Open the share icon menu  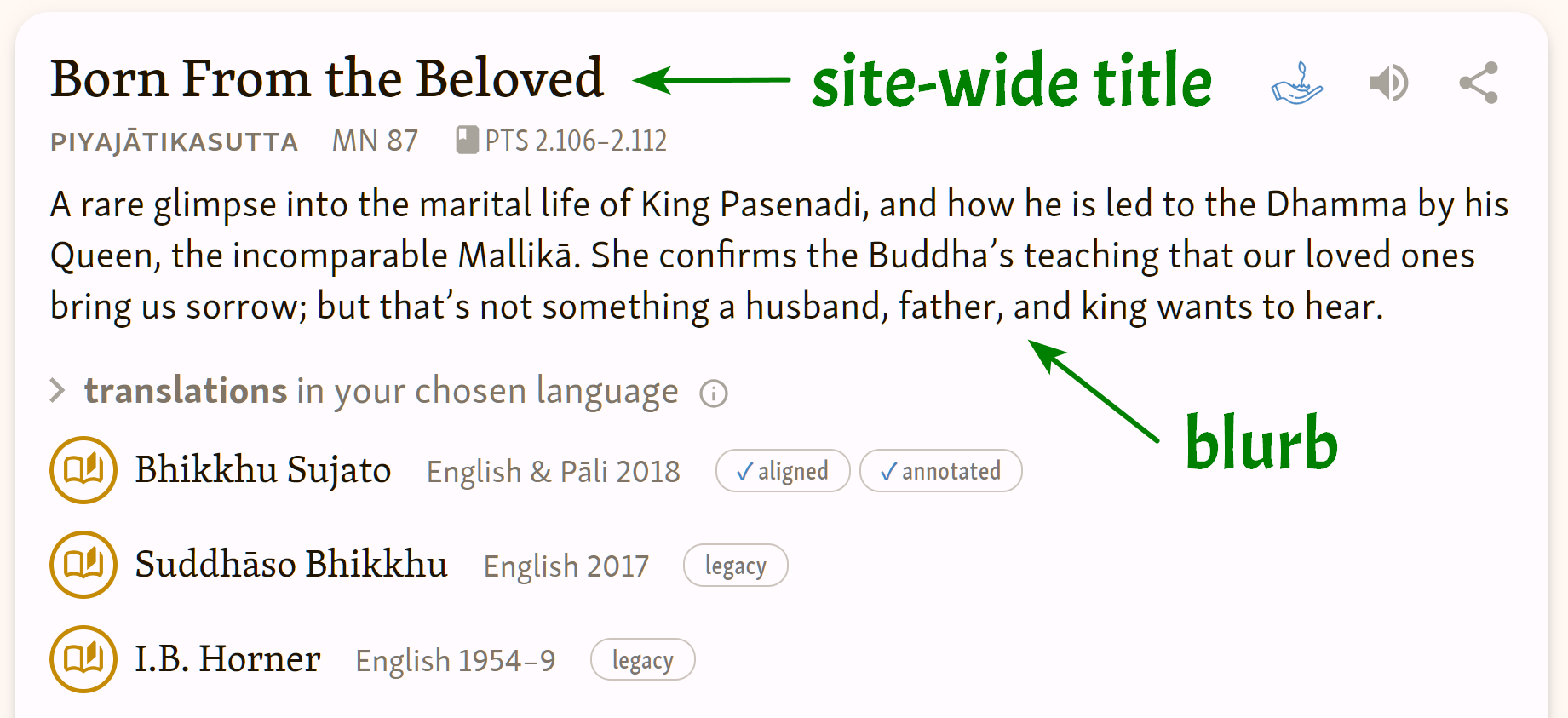(1479, 83)
